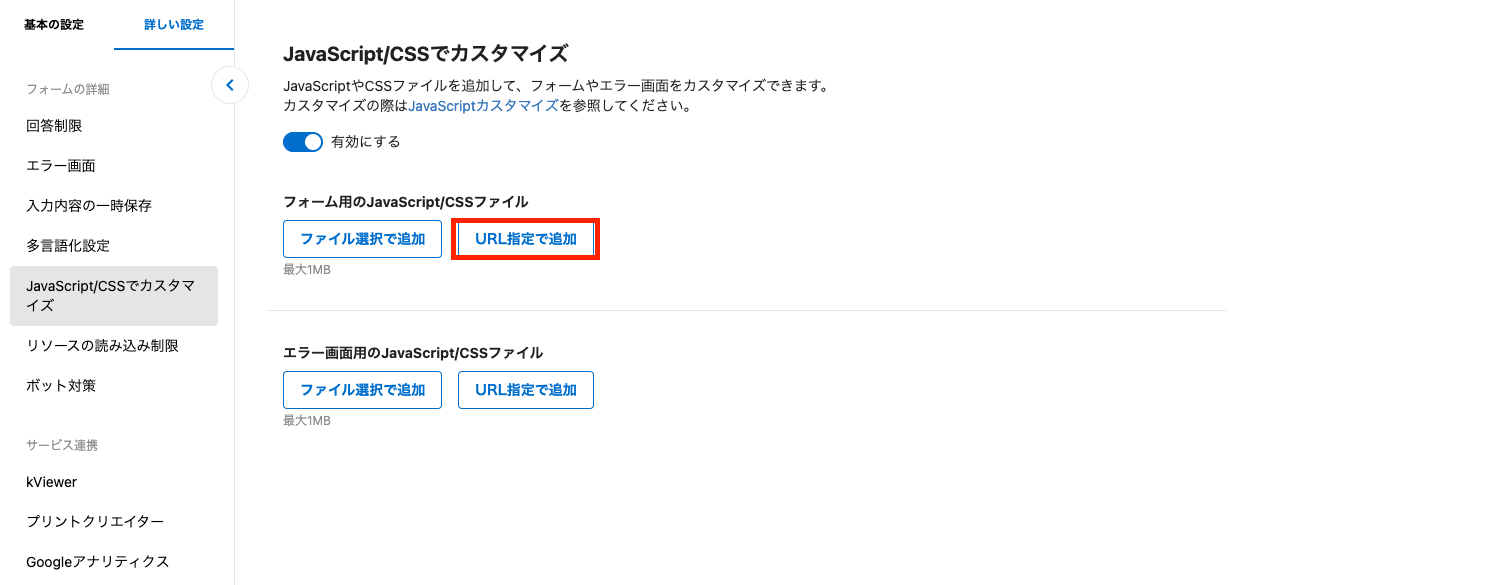This screenshot has height=585, width=1500.
Task: Collapse the sidebar with the chevron button
Action: click(x=230, y=85)
